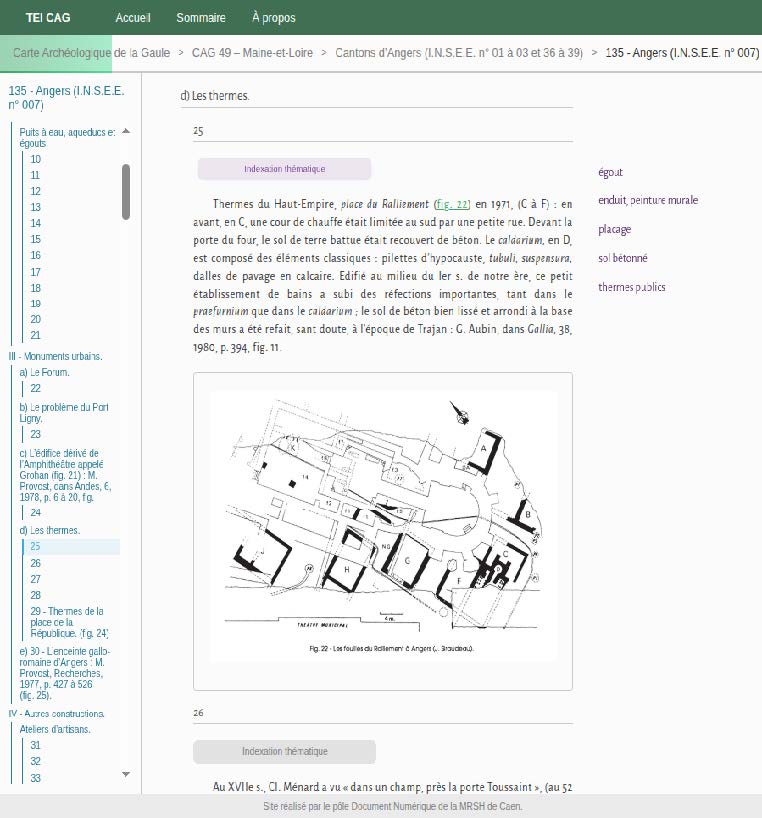Open Cantons d'Angers breadcrumb link
The image size is (762, 818).
[x=458, y=51]
